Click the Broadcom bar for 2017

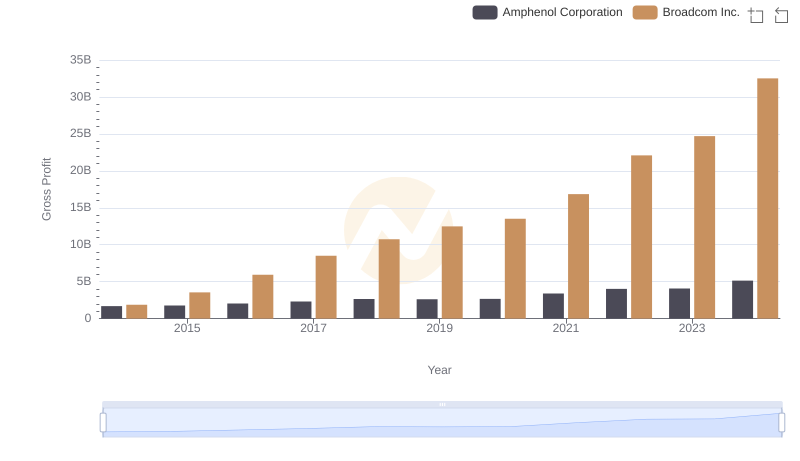click(x=326, y=287)
